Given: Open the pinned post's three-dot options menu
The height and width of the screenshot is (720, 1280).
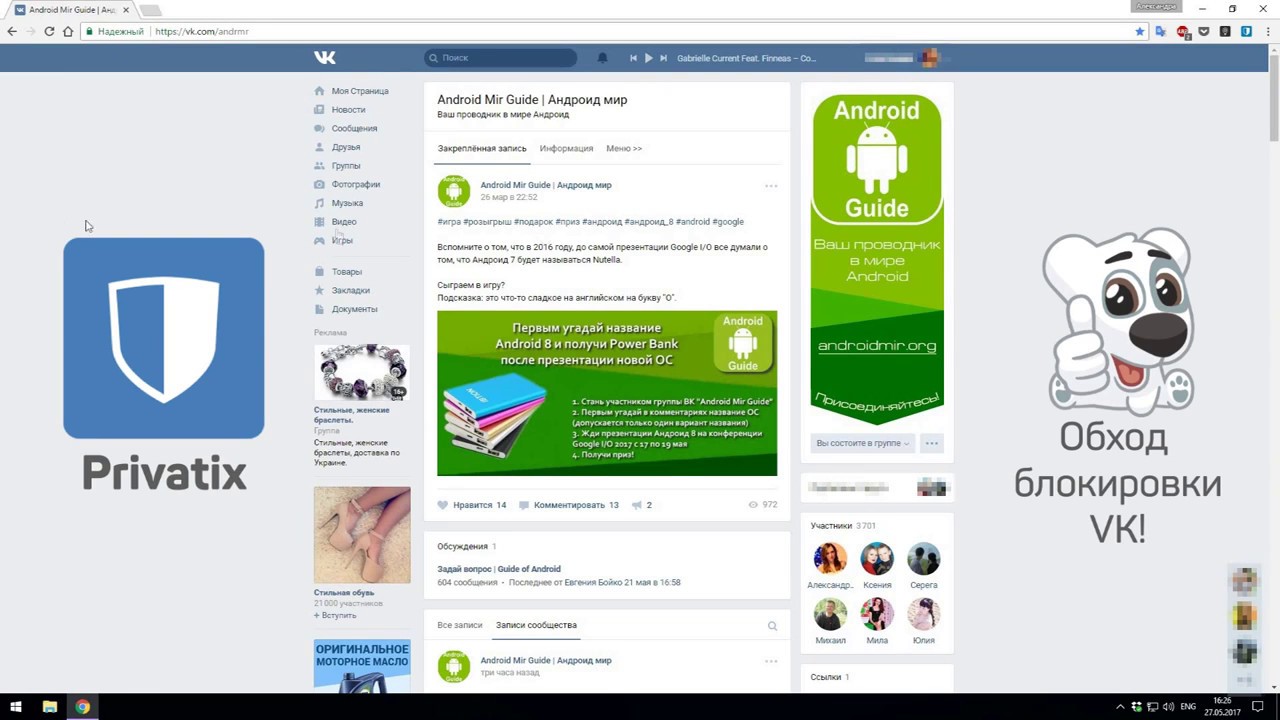Looking at the screenshot, I should point(771,186).
